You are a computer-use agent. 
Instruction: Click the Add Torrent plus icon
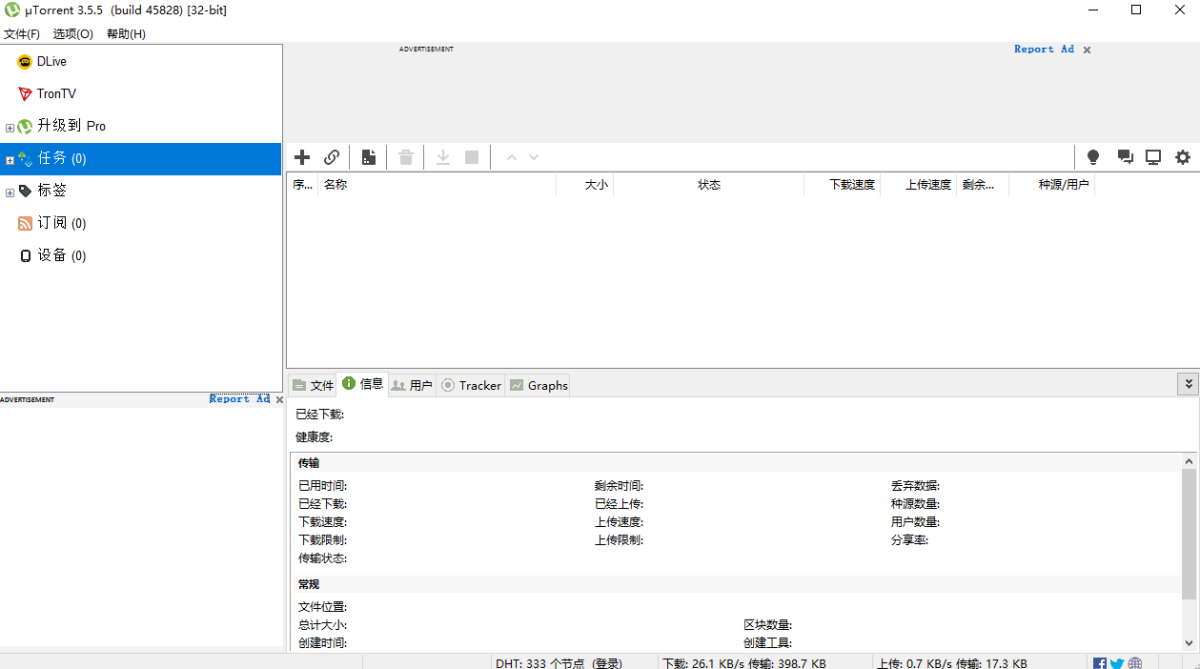302,157
